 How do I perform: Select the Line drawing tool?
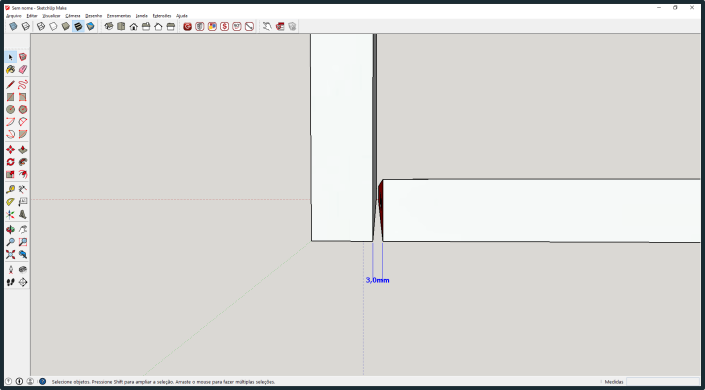[10, 85]
